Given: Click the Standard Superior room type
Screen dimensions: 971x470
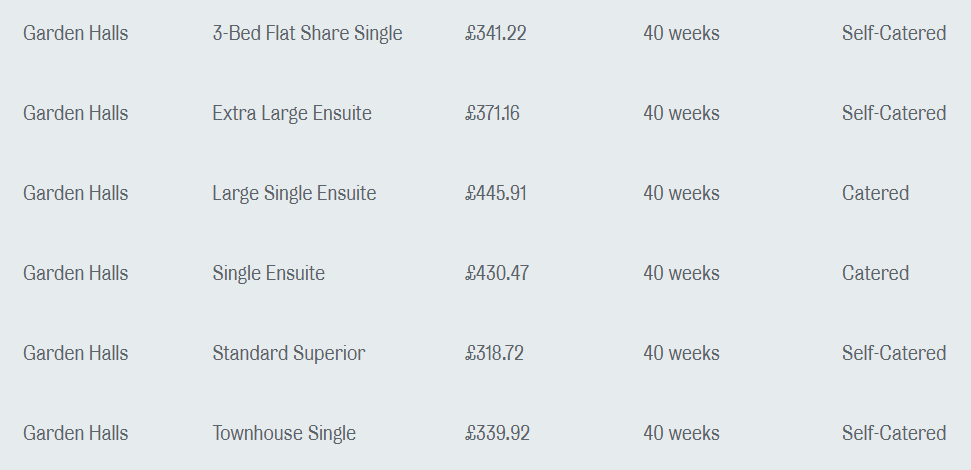Looking at the screenshot, I should tap(288, 353).
